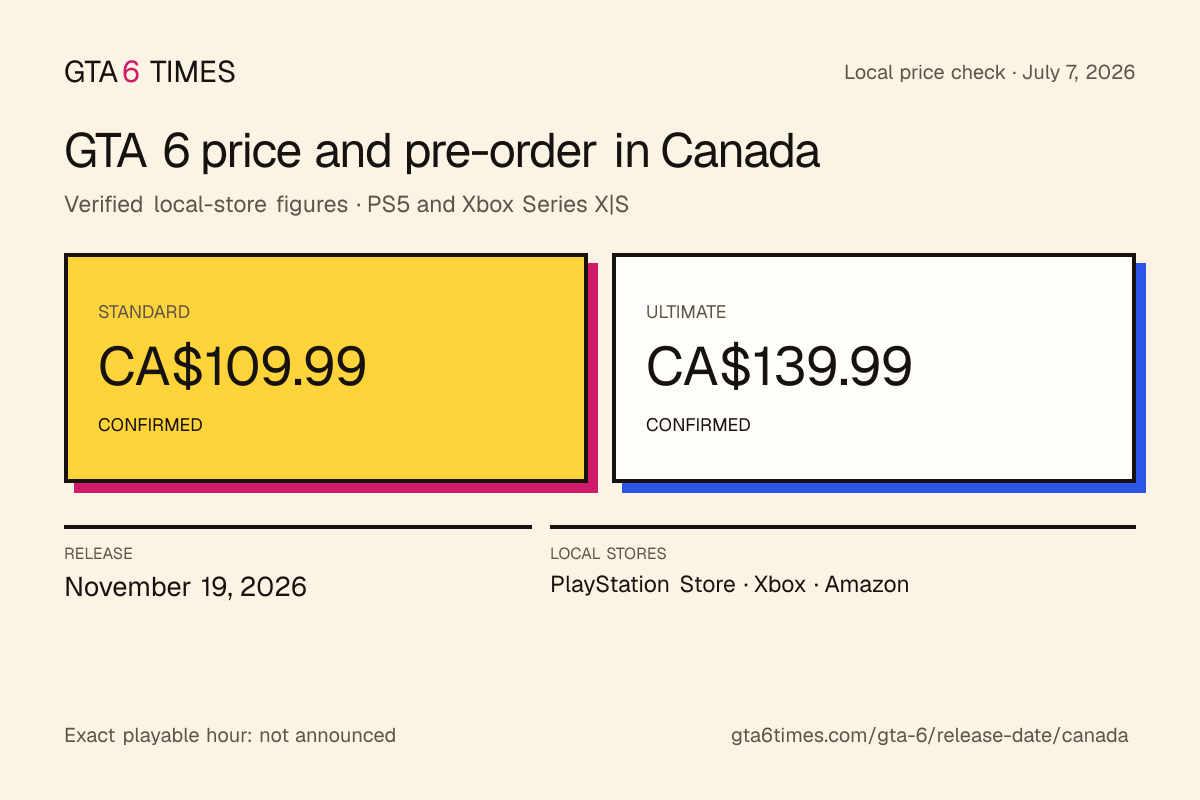The width and height of the screenshot is (1200, 800).
Task: Click the main headline about Canada pre-order
Action: [442, 152]
